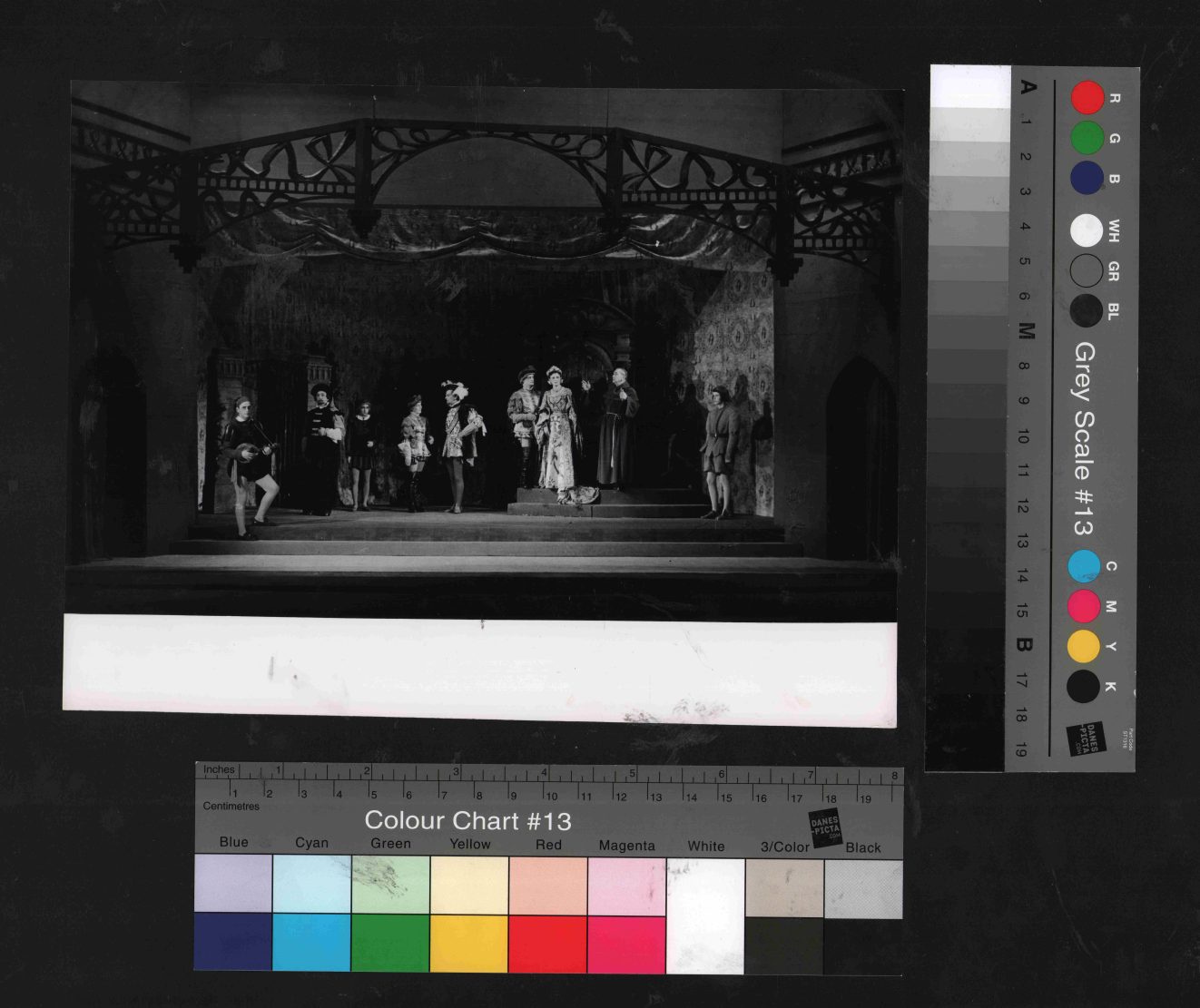Image resolution: width=1200 pixels, height=1008 pixels.
Task: Click the Danes Picta logo on the Colour Chart
Action: (x=825, y=827)
